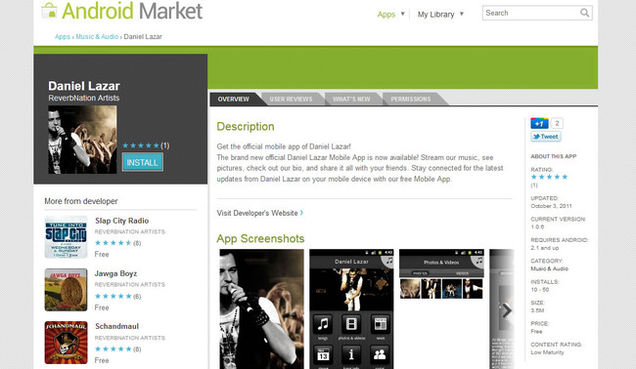Click the Music & Audio category value
636x369 pixels.
550,268
